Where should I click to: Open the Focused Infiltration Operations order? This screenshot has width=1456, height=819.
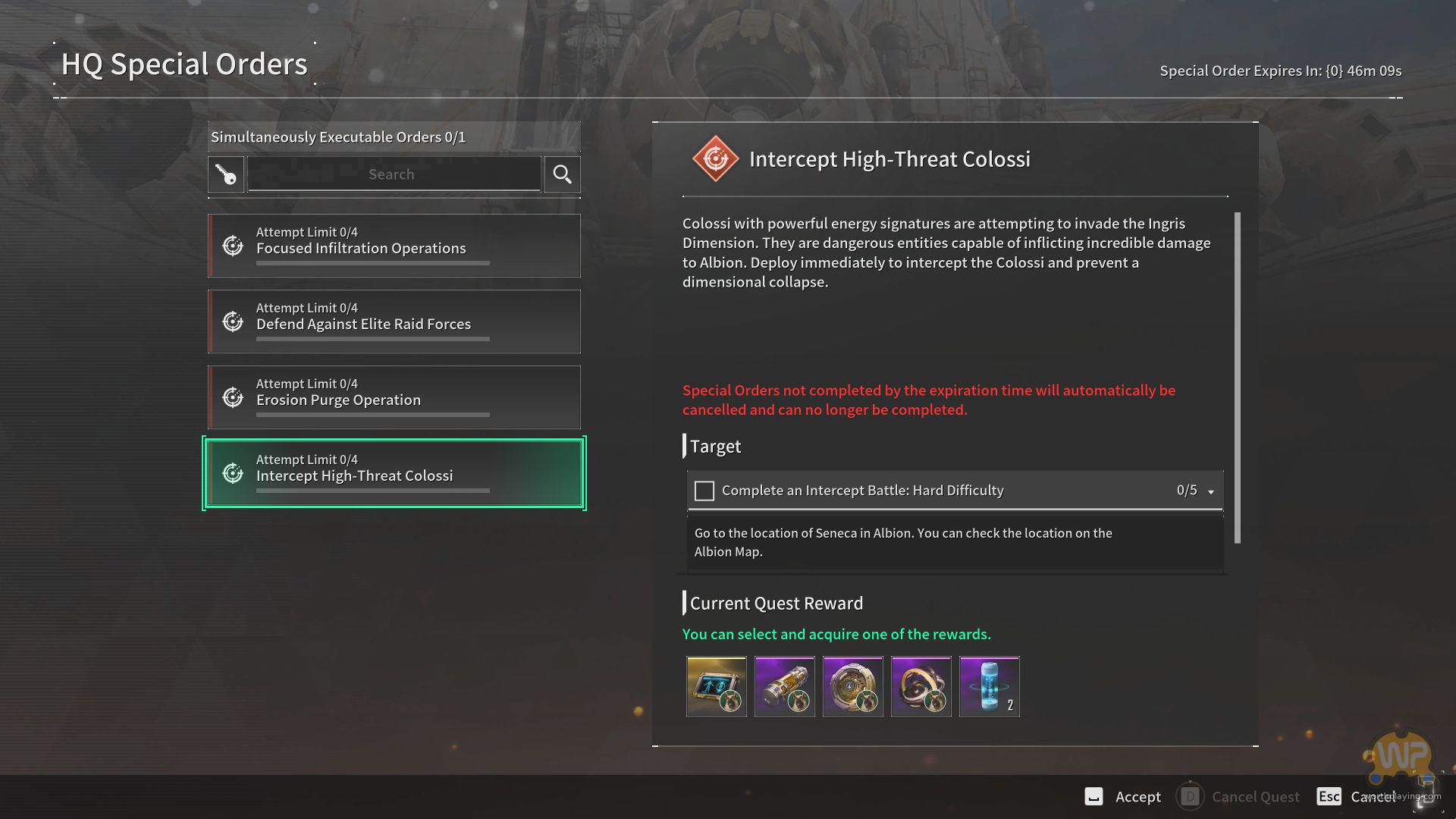[x=394, y=246]
